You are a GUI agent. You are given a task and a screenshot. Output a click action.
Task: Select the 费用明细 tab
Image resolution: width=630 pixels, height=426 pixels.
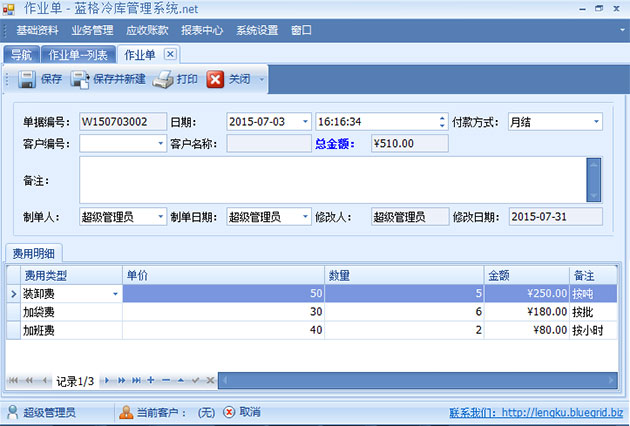33,253
